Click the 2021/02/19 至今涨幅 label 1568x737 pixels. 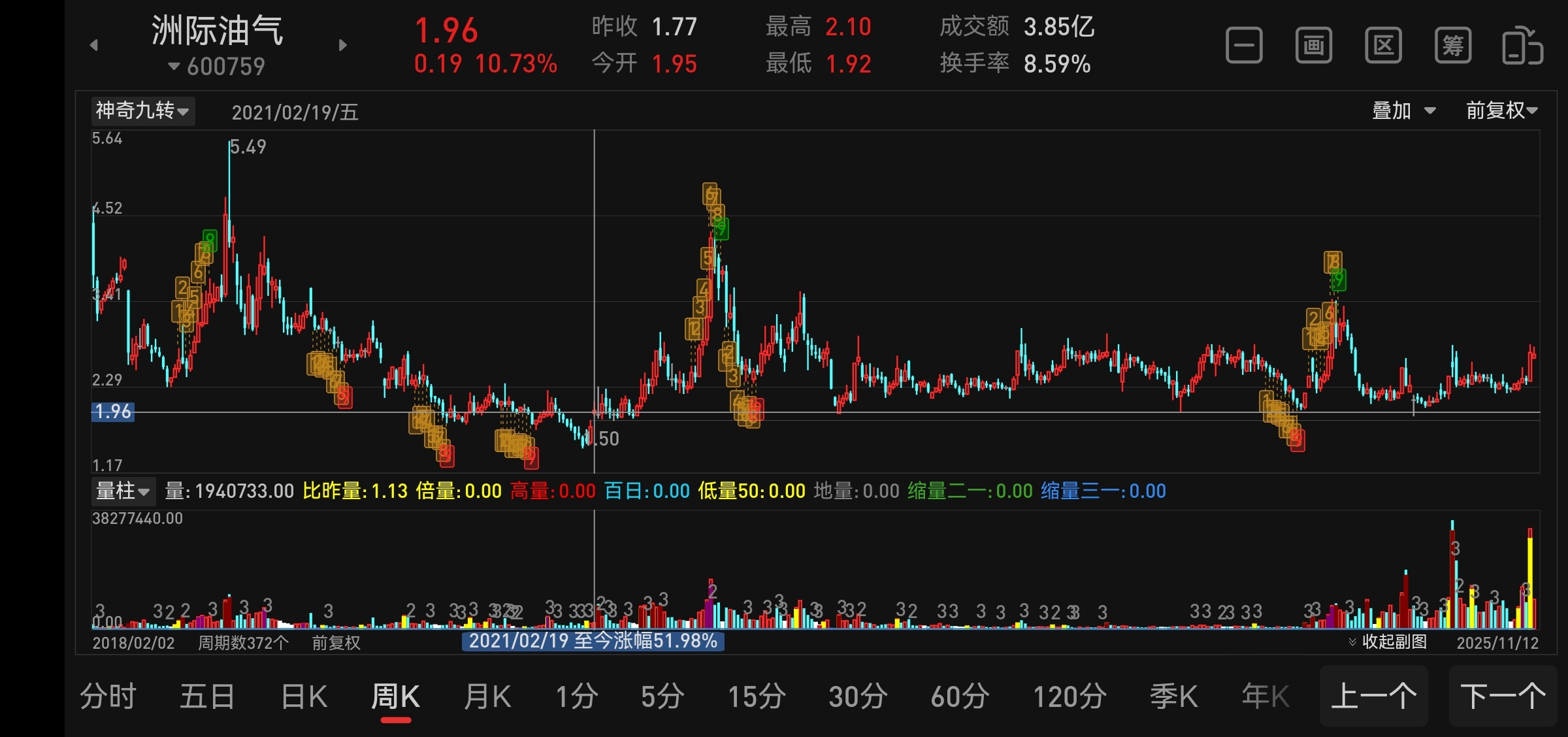(593, 641)
